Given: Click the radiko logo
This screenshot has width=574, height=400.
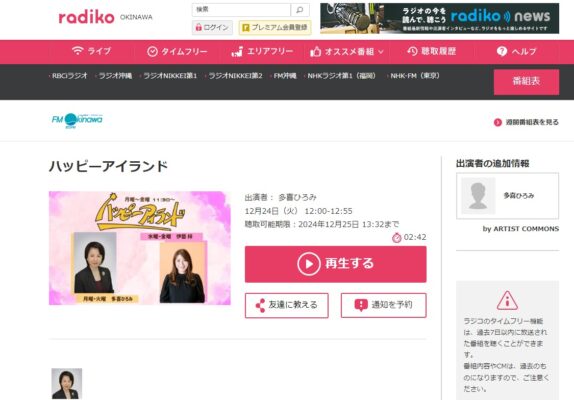Looking at the screenshot, I should pyautogui.click(x=86, y=17).
